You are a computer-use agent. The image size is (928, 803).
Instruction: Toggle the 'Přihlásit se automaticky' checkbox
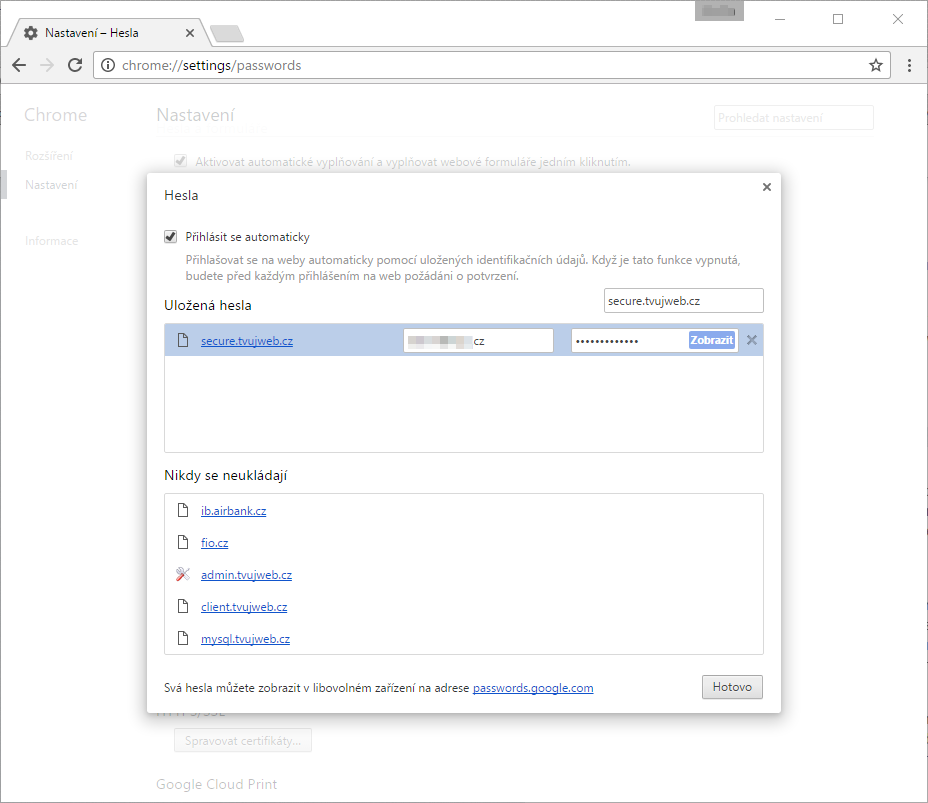pyautogui.click(x=171, y=237)
